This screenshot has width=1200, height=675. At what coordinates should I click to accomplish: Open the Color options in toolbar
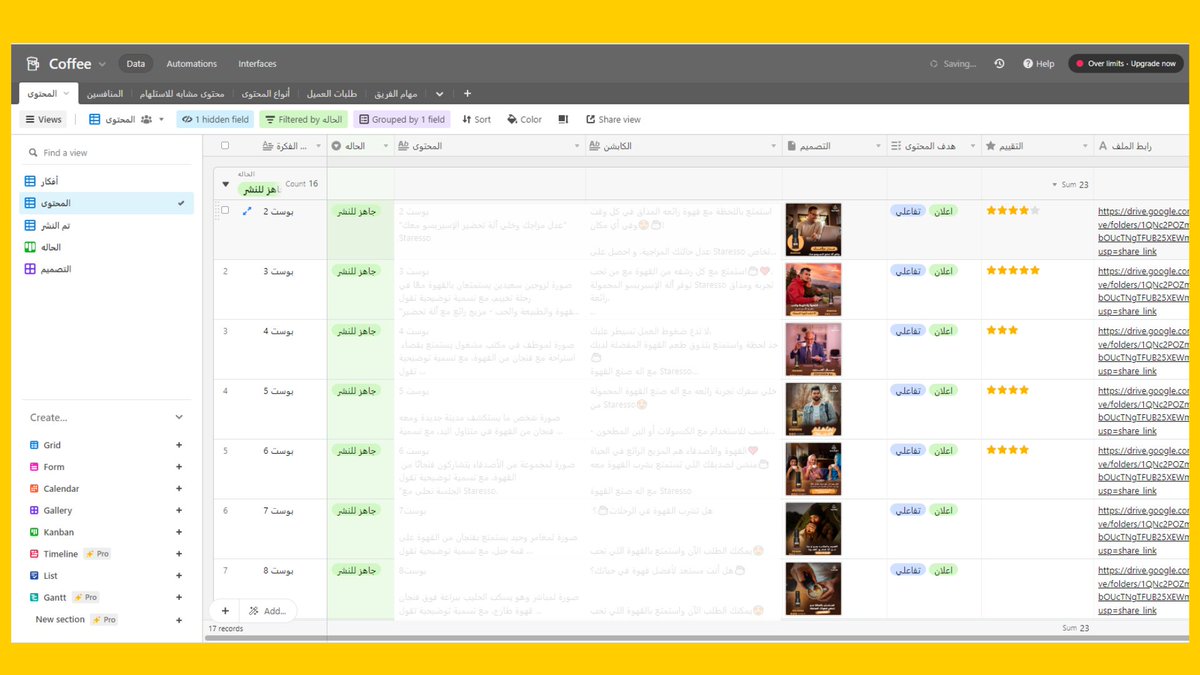pyautogui.click(x=524, y=119)
